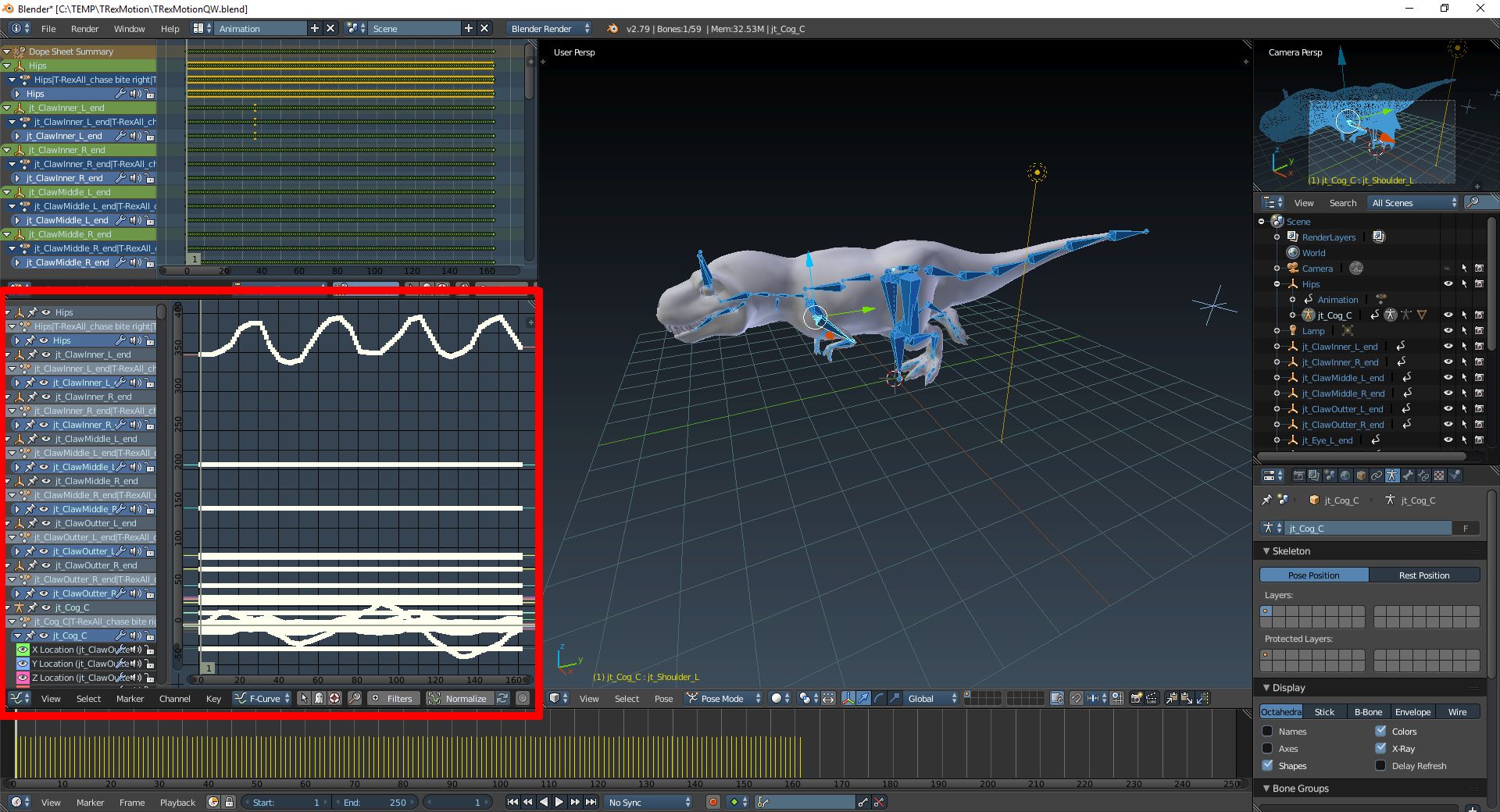Open the Channel menu in Graph Editor

[174, 699]
